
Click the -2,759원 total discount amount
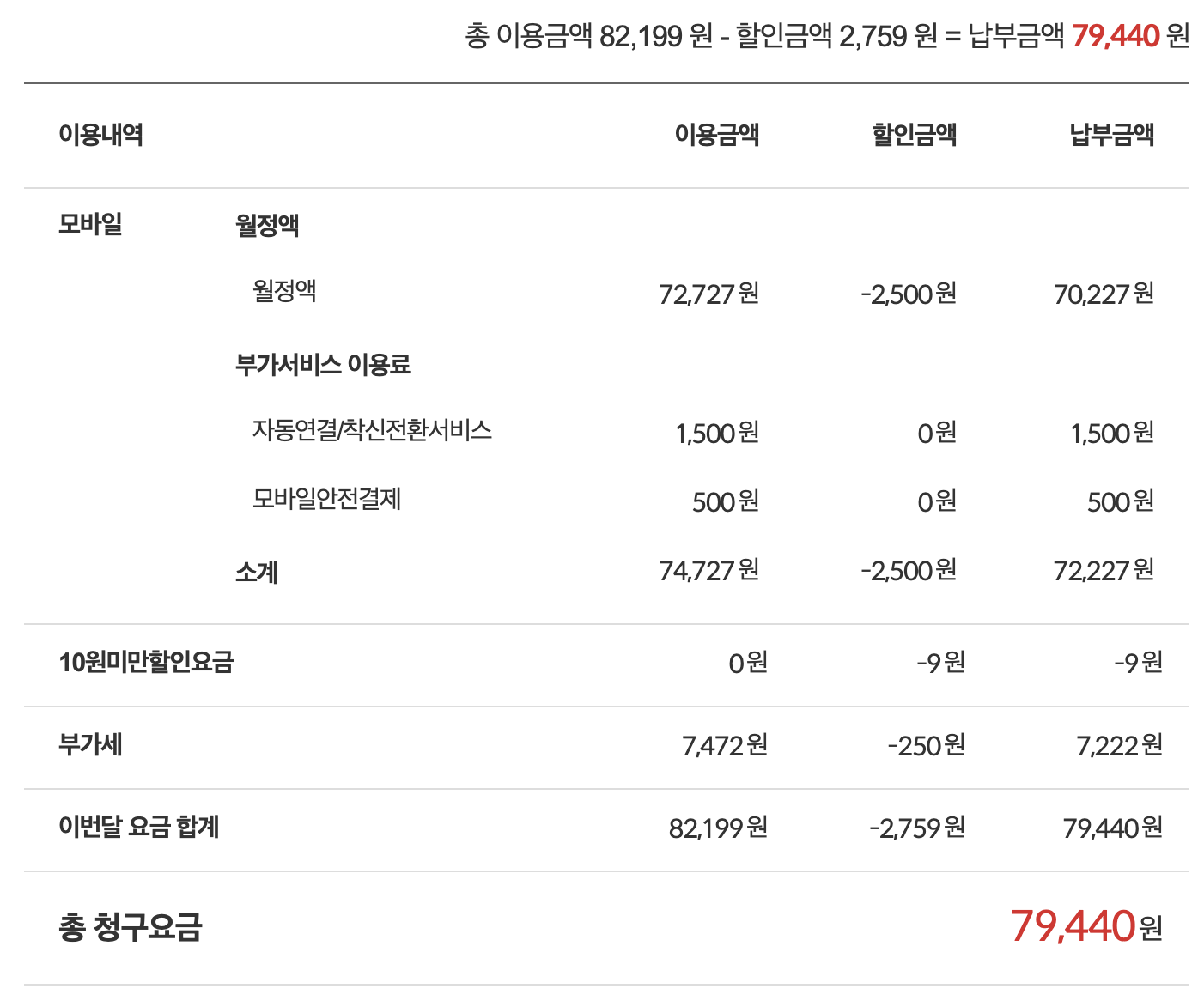click(916, 828)
